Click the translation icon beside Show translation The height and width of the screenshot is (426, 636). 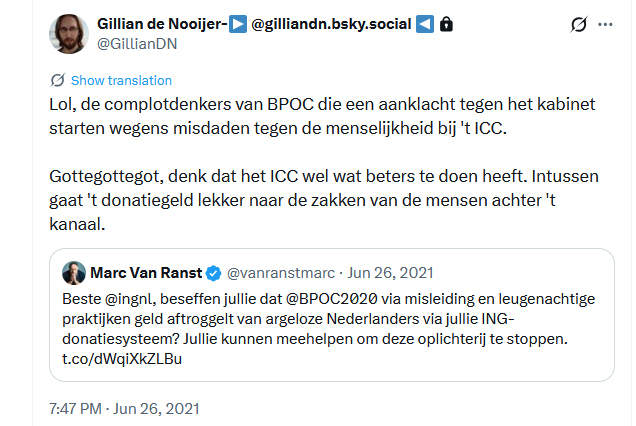57,80
